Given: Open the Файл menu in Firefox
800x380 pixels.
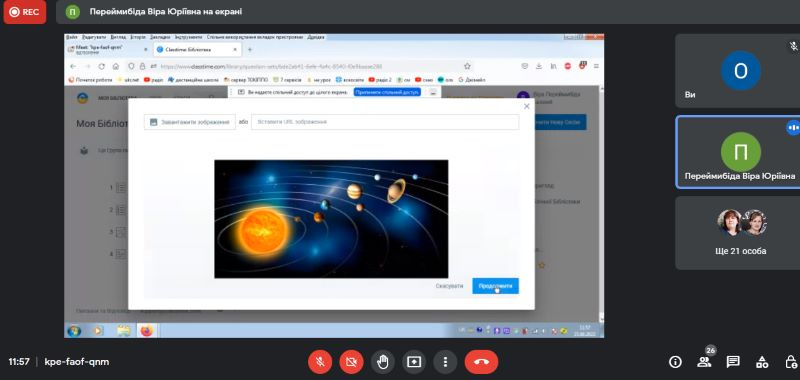Looking at the screenshot, I should 71,37.
